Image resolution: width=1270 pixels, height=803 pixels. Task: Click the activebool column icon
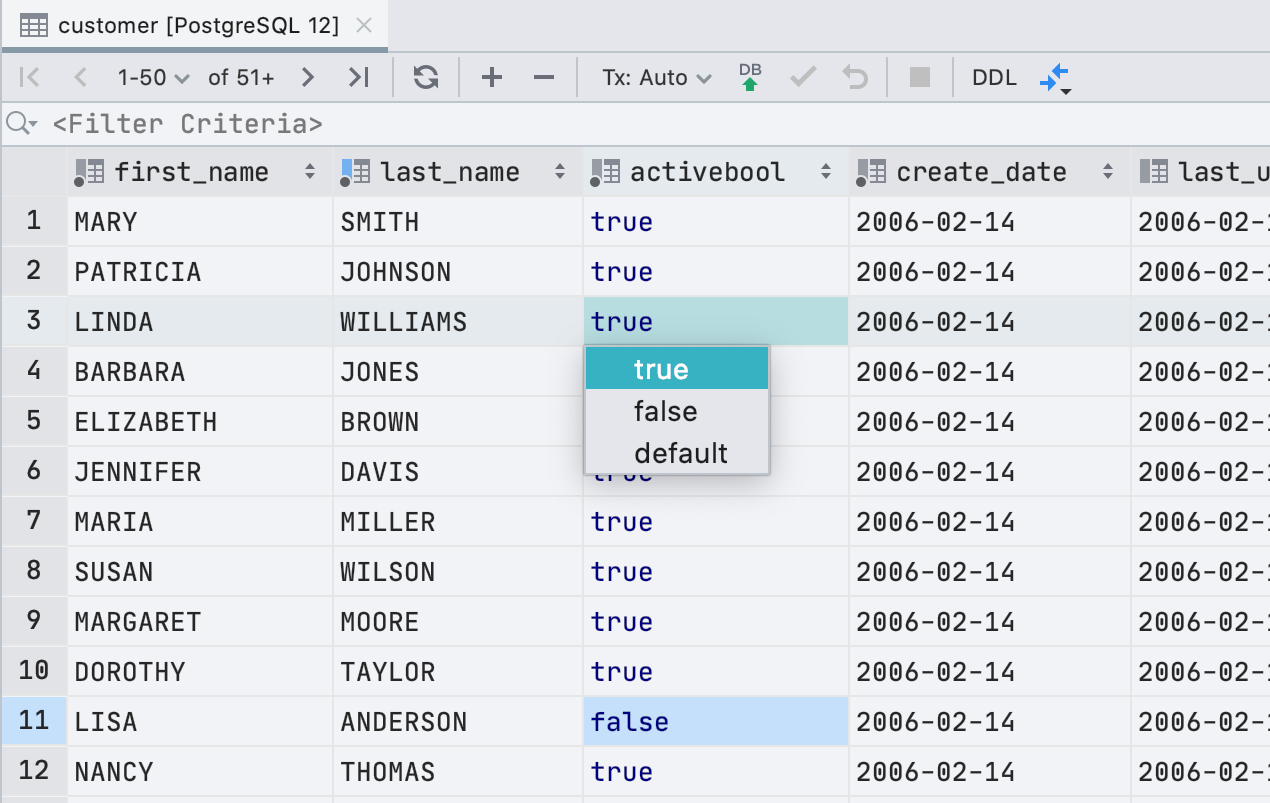[605, 172]
